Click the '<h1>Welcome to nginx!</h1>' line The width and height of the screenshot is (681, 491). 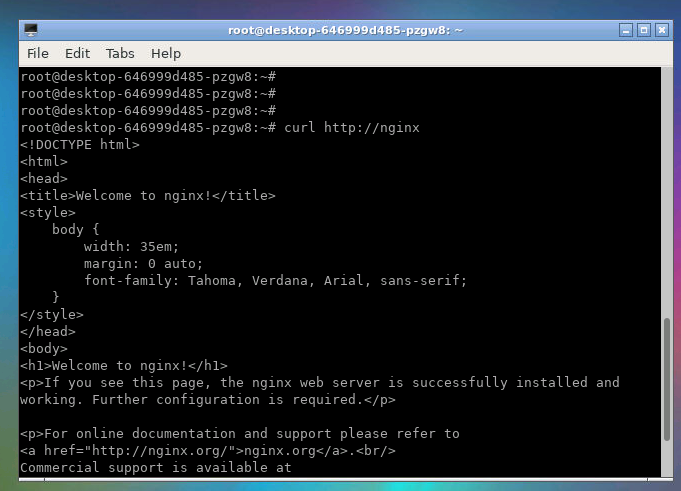pyautogui.click(x=124, y=366)
